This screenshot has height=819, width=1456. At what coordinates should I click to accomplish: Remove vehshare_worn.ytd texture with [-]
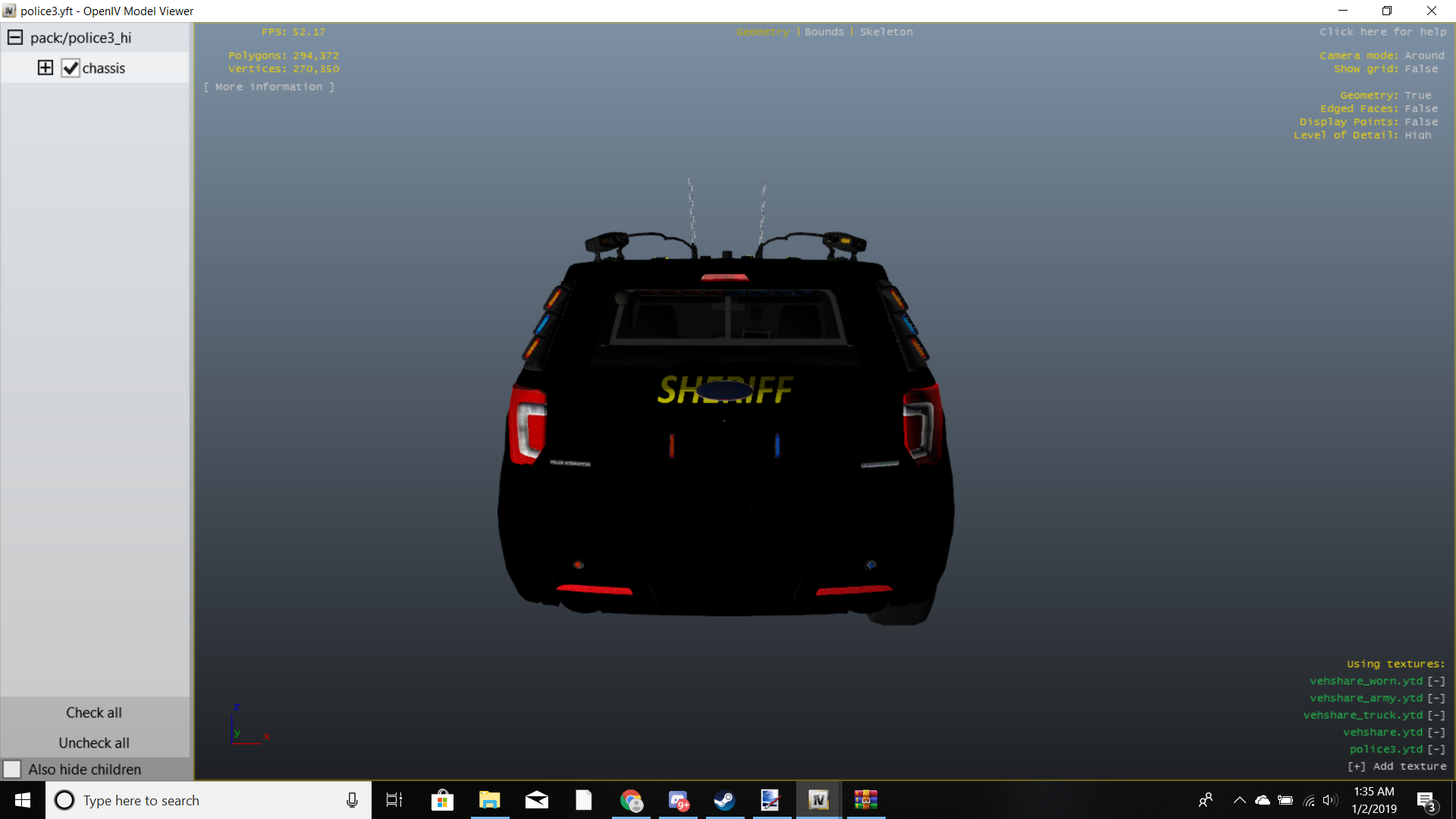(1436, 681)
